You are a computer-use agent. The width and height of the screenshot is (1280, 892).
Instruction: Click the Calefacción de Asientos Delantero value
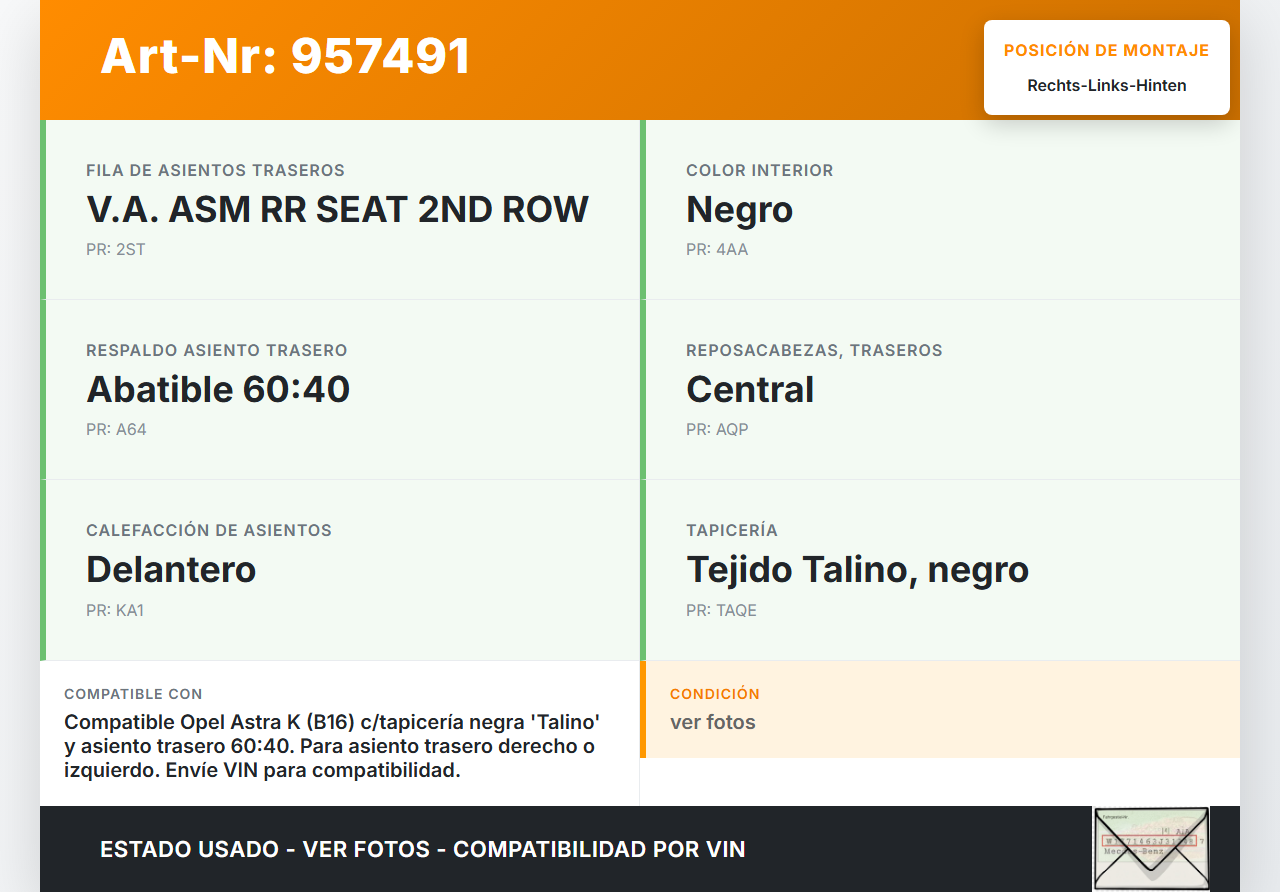click(171, 570)
